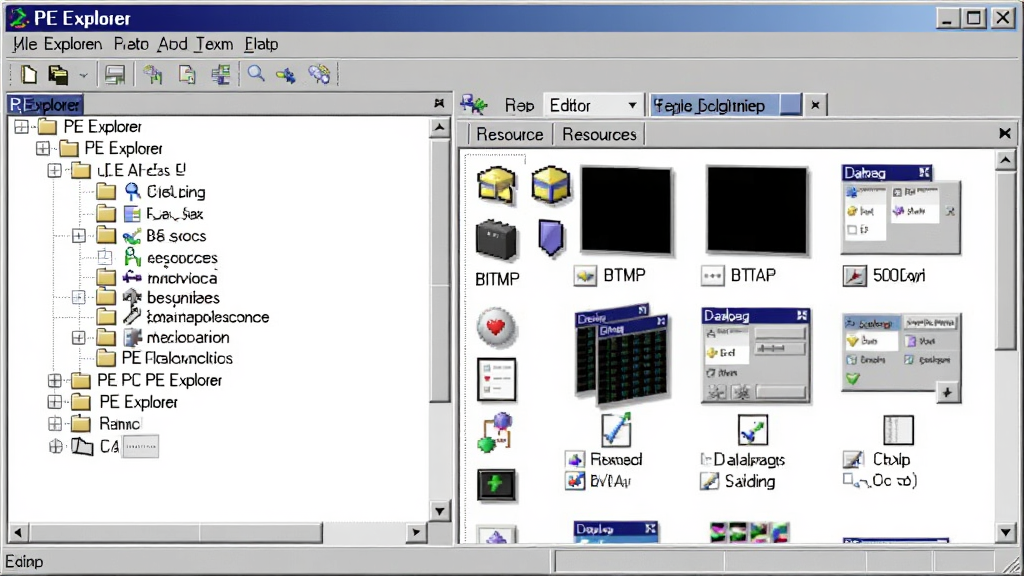
Task: Click the green plus icon
Action: [496, 485]
